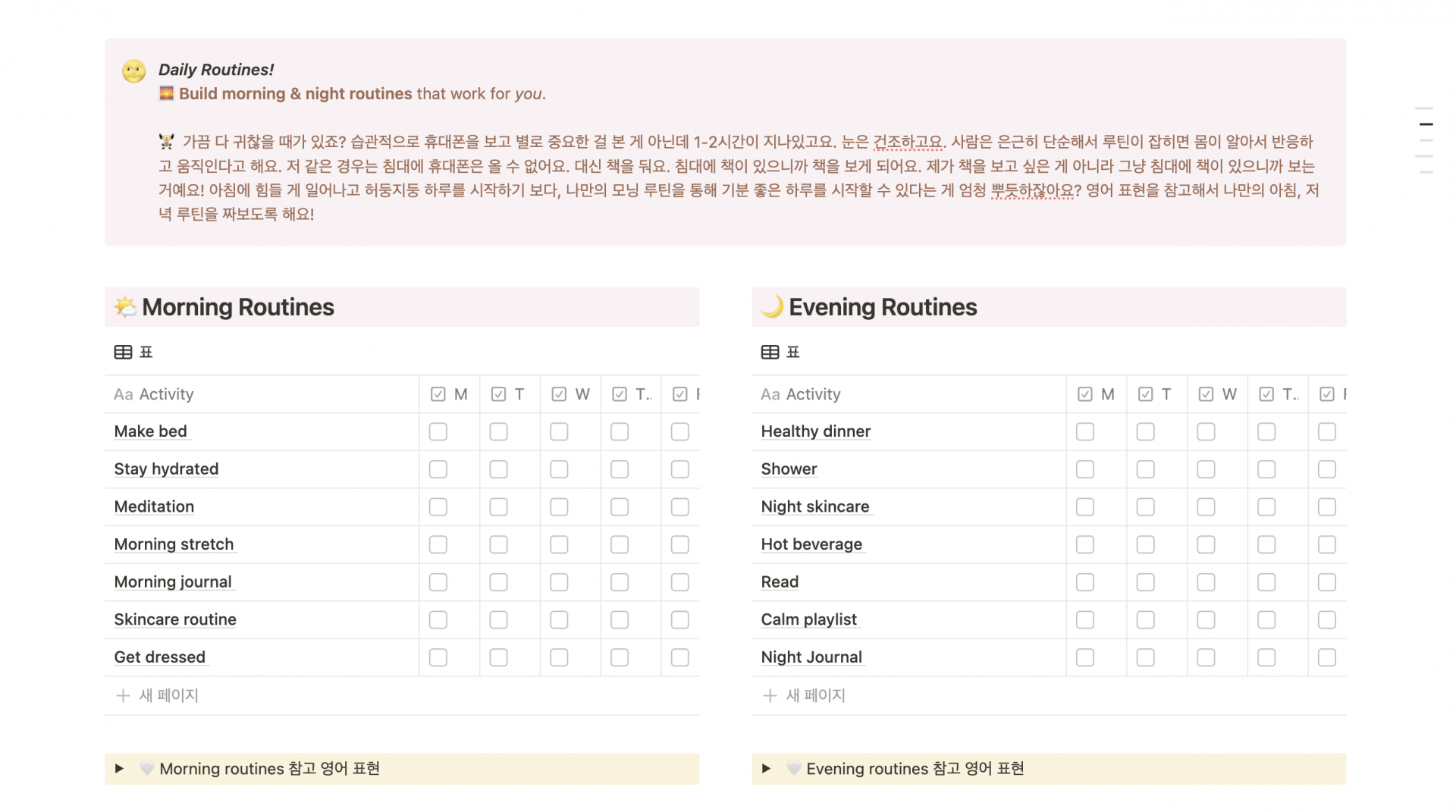Expand the Morning routines English expressions toggle
Viewport: 1456px width, 812px height.
coord(119,768)
